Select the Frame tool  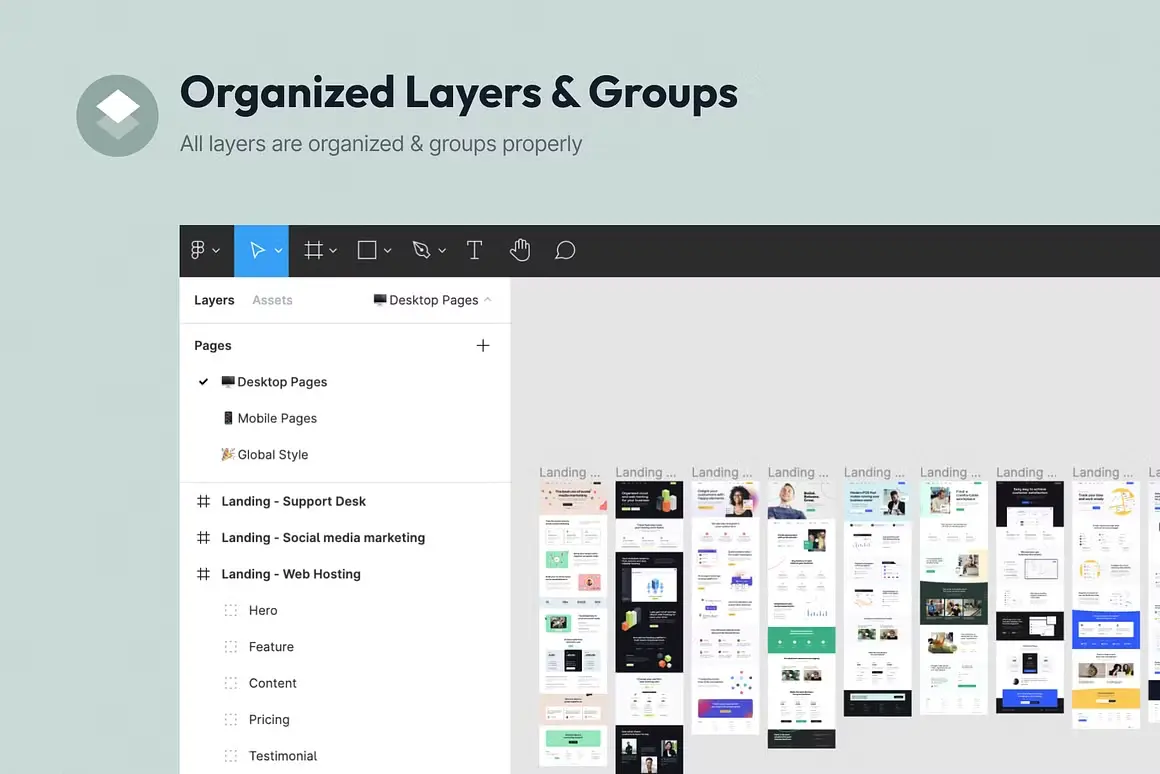pos(313,251)
